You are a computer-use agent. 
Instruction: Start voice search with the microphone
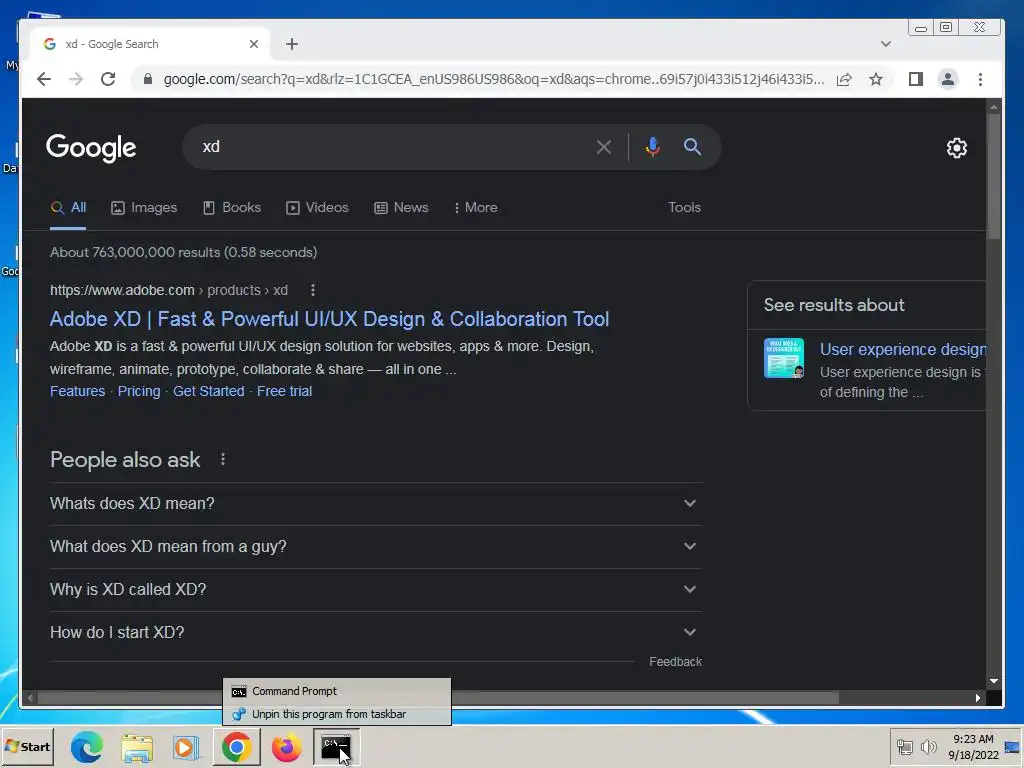[652, 147]
